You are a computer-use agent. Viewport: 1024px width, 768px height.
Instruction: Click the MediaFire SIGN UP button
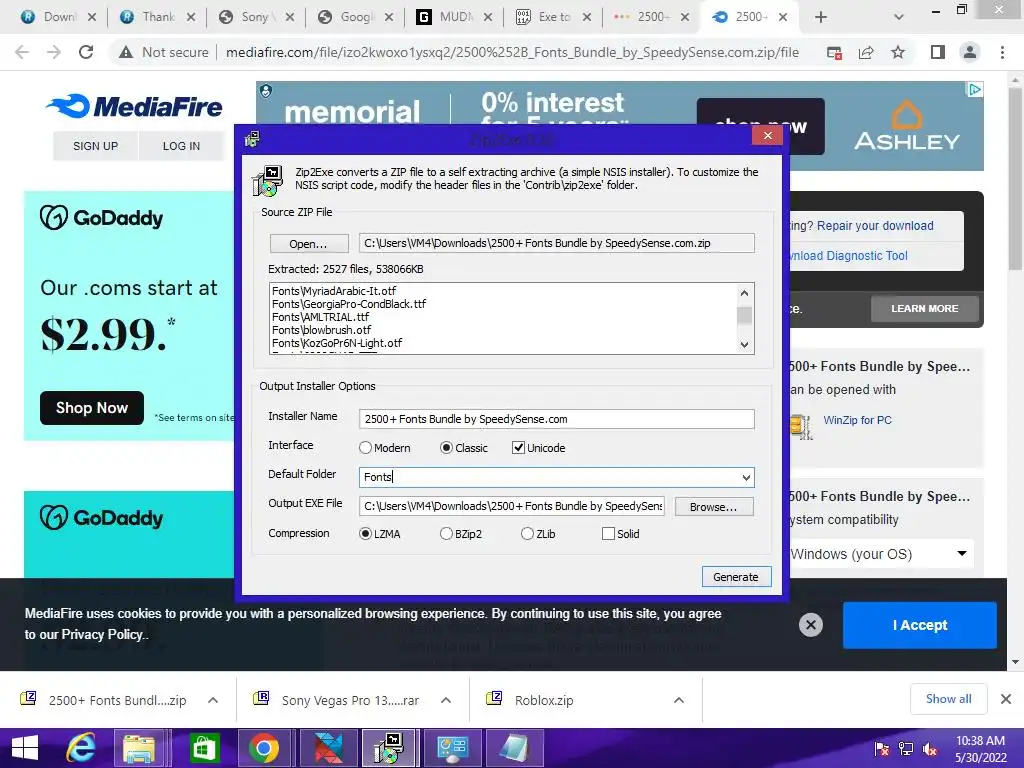click(95, 146)
